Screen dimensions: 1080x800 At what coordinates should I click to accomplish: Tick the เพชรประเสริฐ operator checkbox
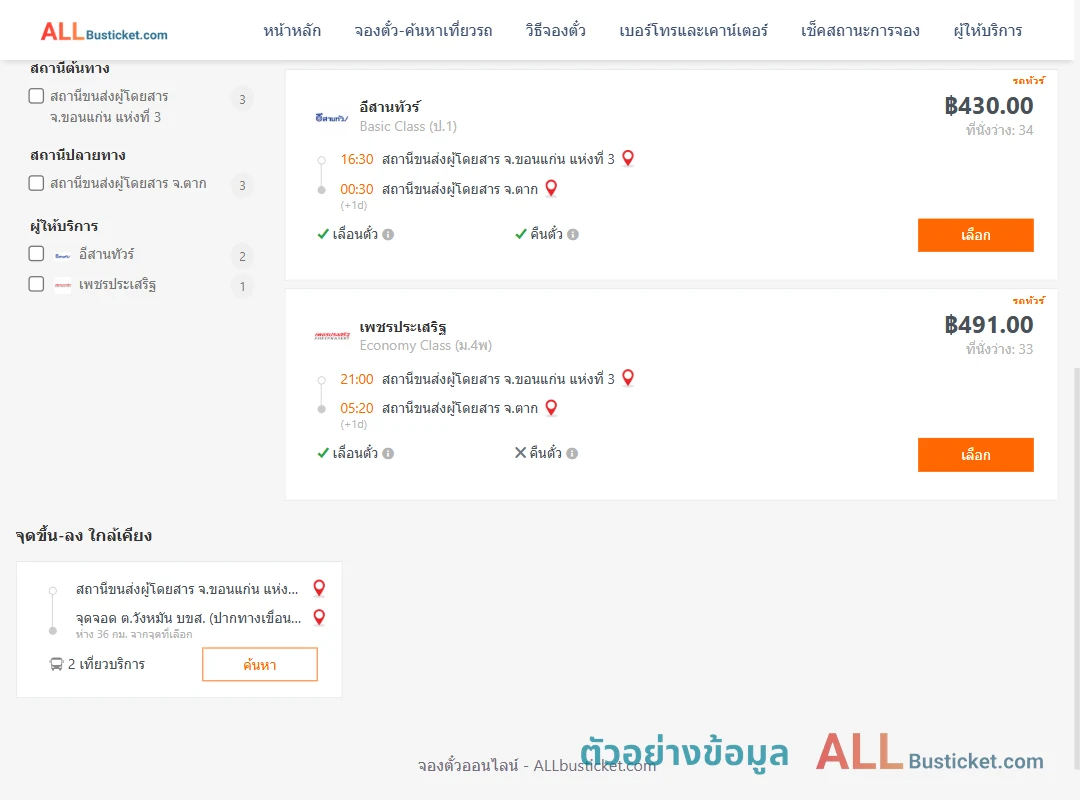[x=37, y=284]
